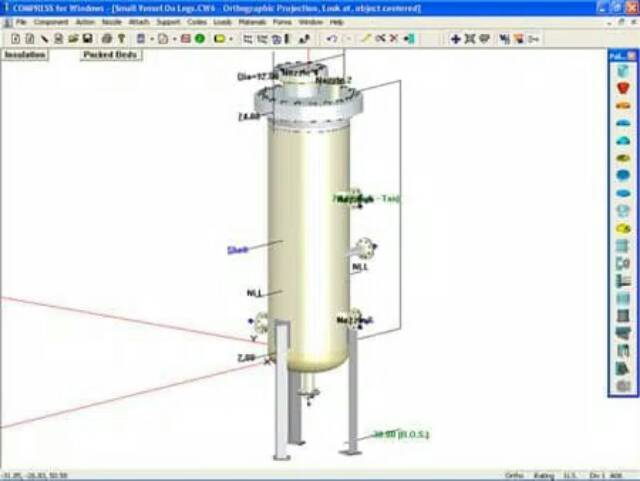Click the red document toolbar icon

coord(185,39)
